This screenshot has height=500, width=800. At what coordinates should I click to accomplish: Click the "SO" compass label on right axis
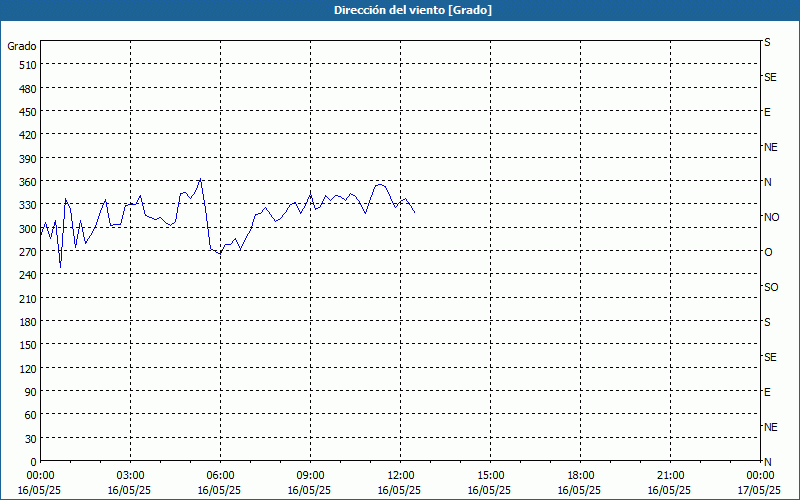(x=771, y=287)
